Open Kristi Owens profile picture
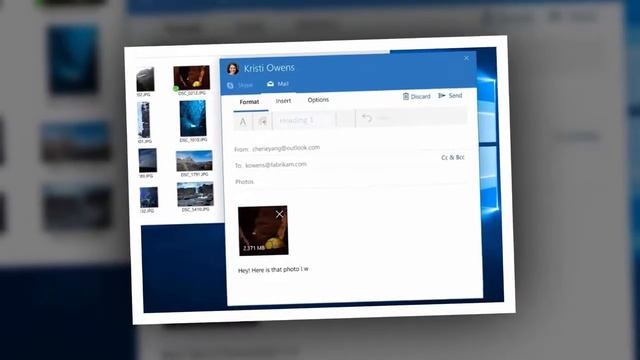 233,69
